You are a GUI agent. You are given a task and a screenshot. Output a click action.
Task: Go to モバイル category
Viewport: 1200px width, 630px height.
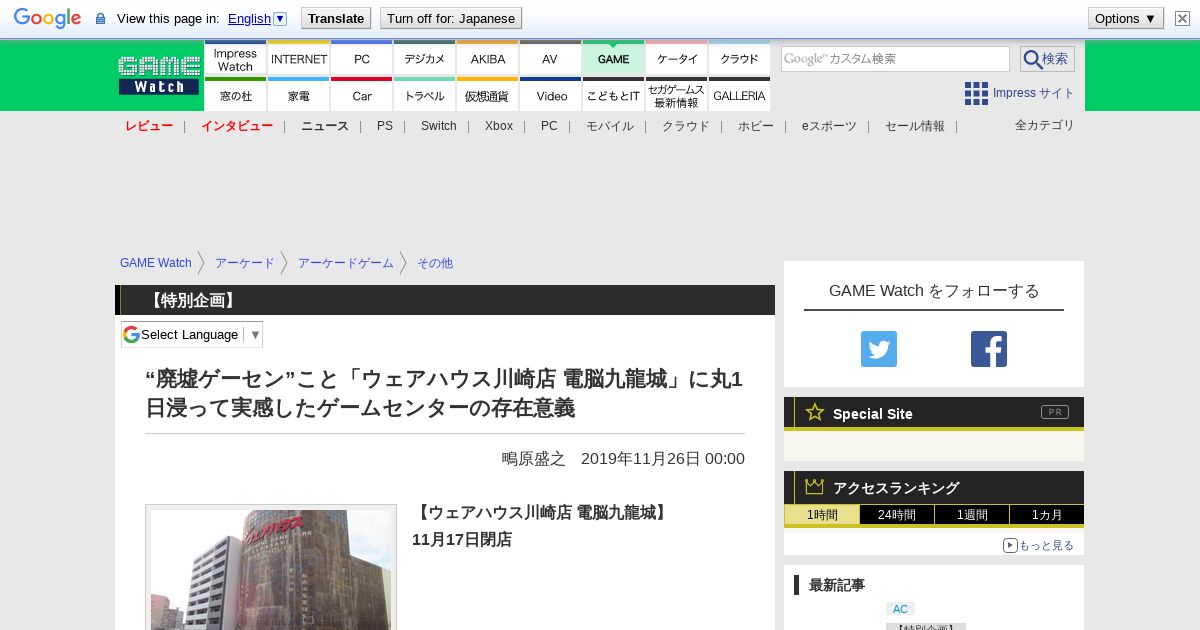pyautogui.click(x=610, y=126)
